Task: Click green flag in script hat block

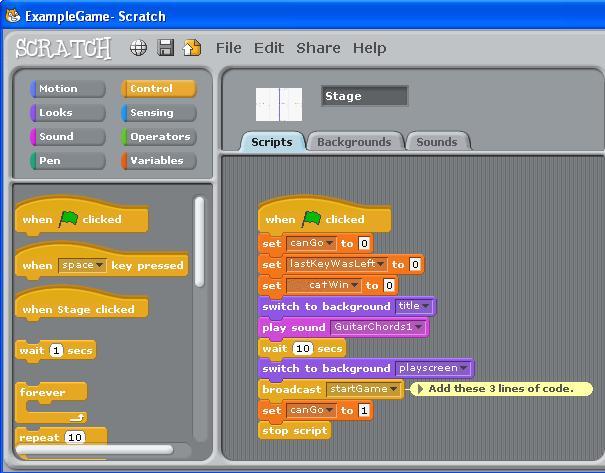Action: click(311, 219)
